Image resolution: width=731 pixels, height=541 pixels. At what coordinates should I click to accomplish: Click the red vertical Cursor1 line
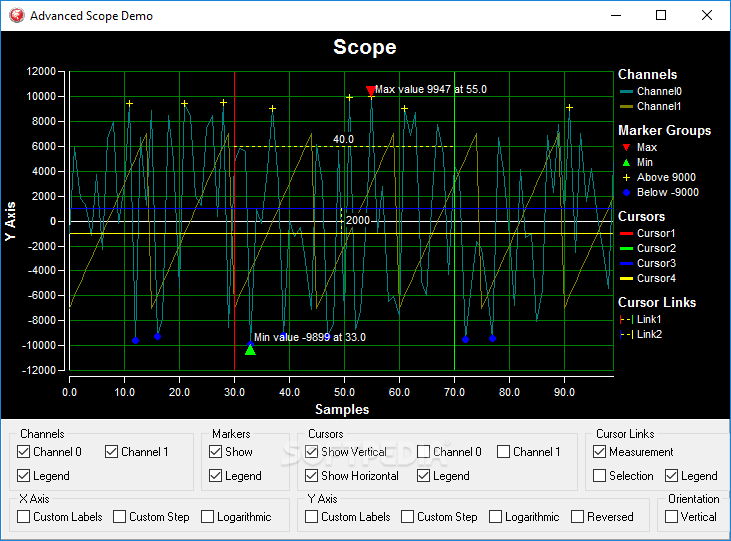tap(234, 261)
